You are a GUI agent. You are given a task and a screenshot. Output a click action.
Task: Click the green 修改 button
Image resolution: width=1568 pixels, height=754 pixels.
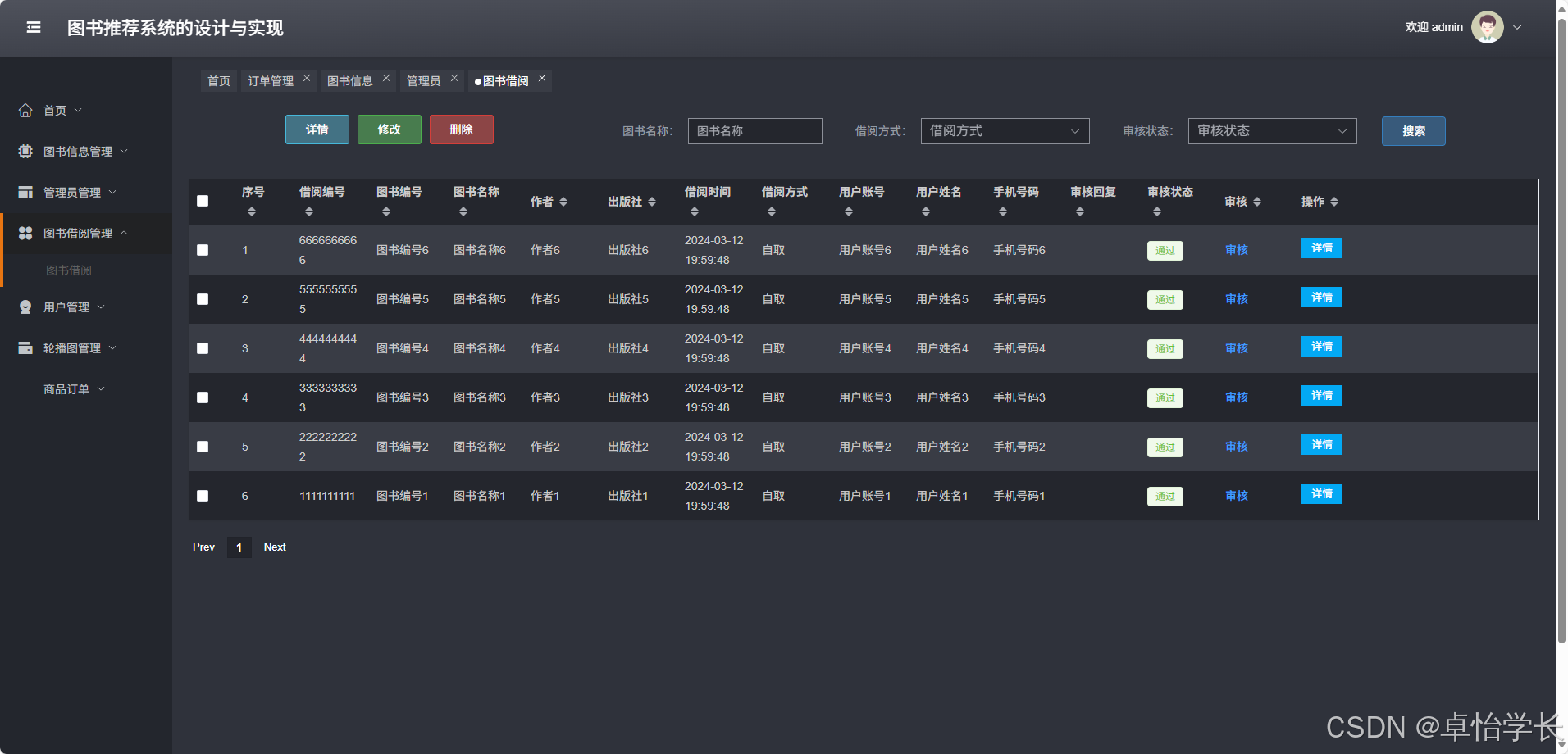coord(390,129)
